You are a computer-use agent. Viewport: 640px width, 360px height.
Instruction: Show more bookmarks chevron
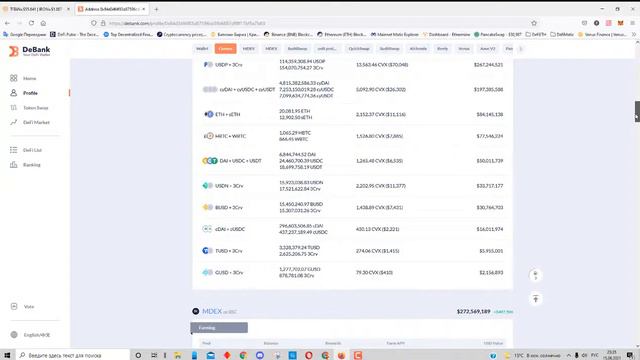click(634, 35)
